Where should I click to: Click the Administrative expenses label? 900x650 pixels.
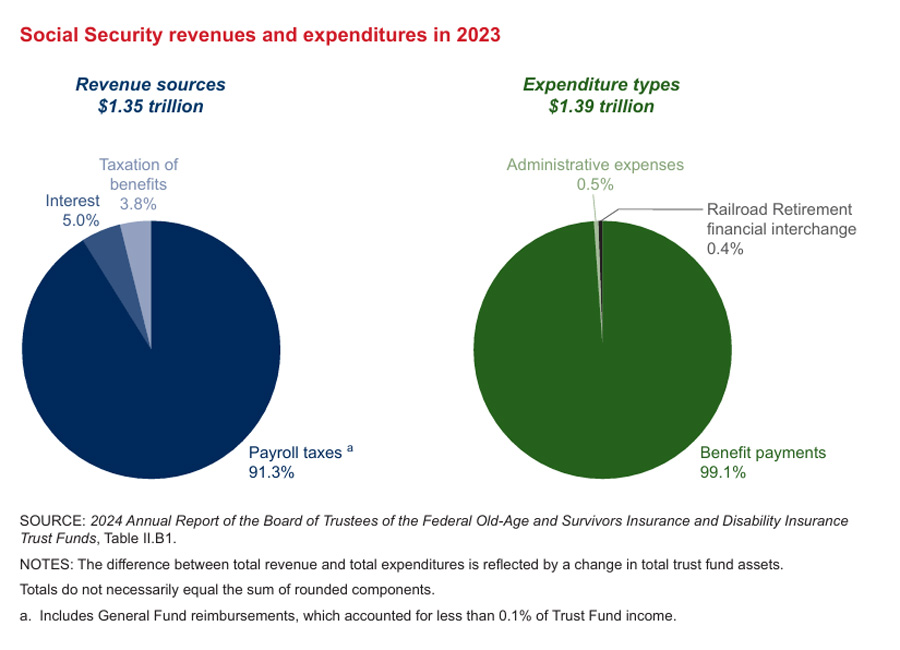[594, 165]
